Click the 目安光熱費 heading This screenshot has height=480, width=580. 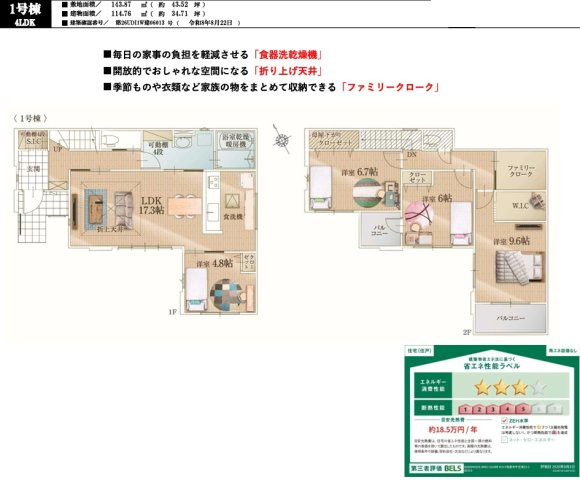452,420
